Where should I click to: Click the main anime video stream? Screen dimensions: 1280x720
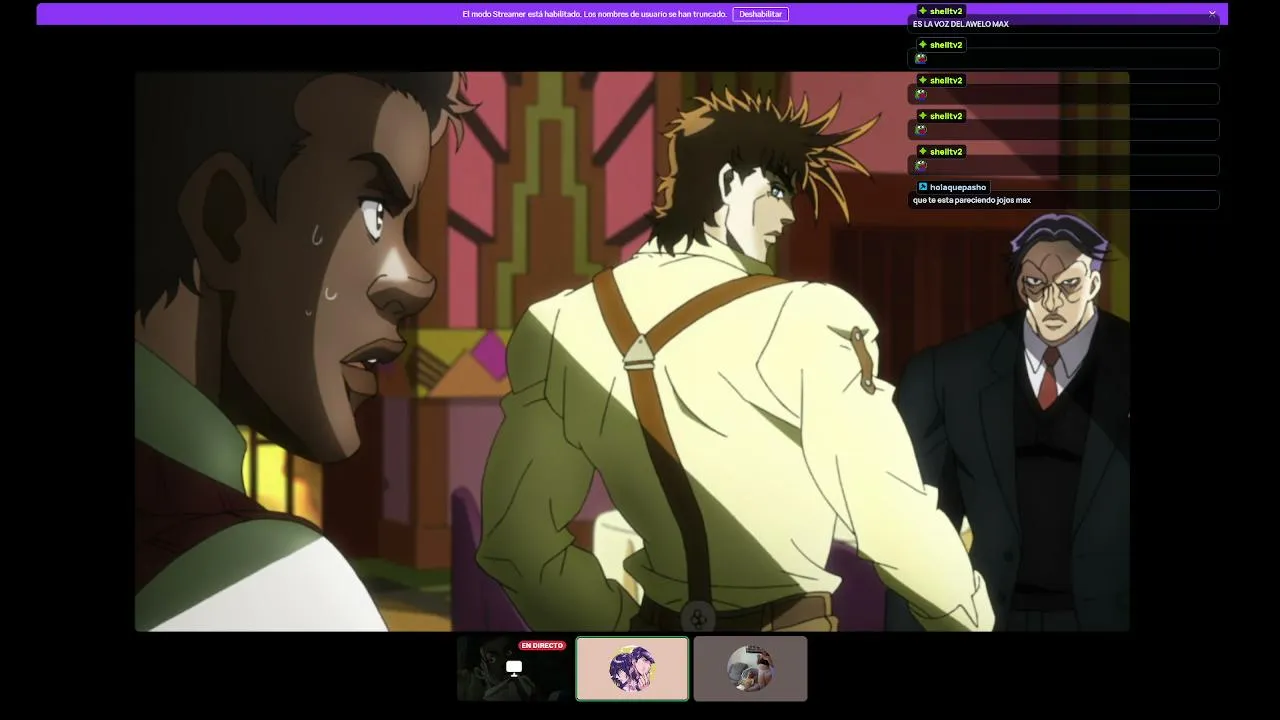[x=632, y=351]
